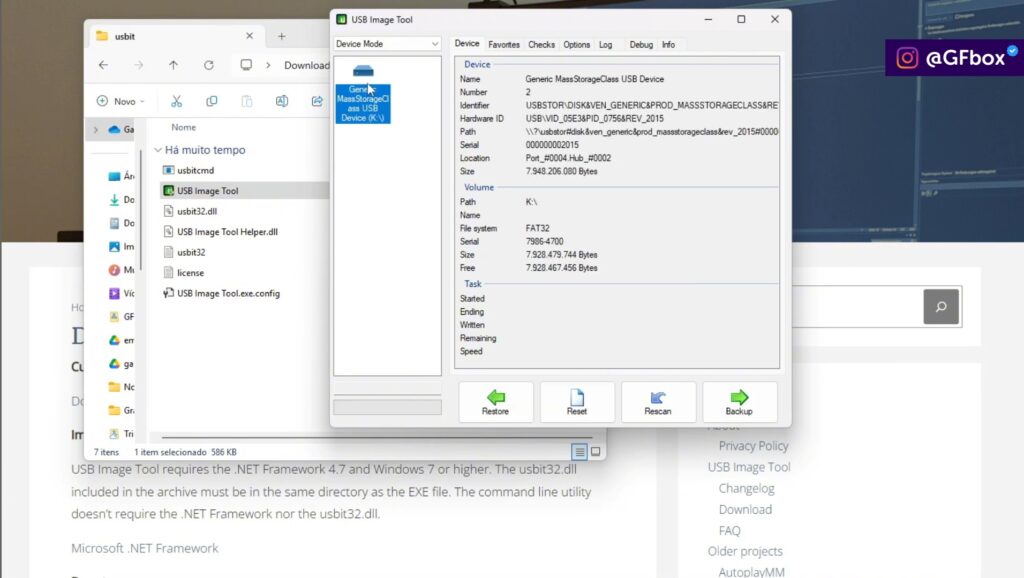Select the usbitcmd file
Screen dimensions: 1024x578
coord(196,170)
